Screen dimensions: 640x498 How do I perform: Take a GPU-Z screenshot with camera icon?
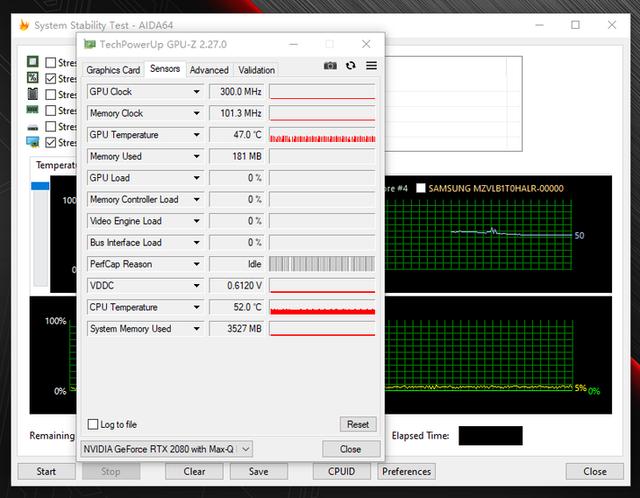point(330,66)
